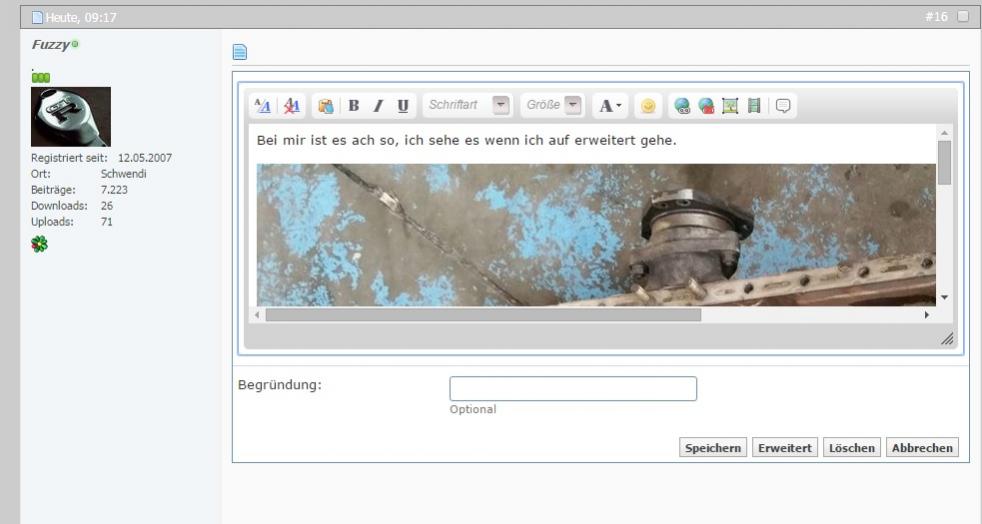Click the quote bubble icon
Screen dimensions: 982x524
(x=783, y=105)
